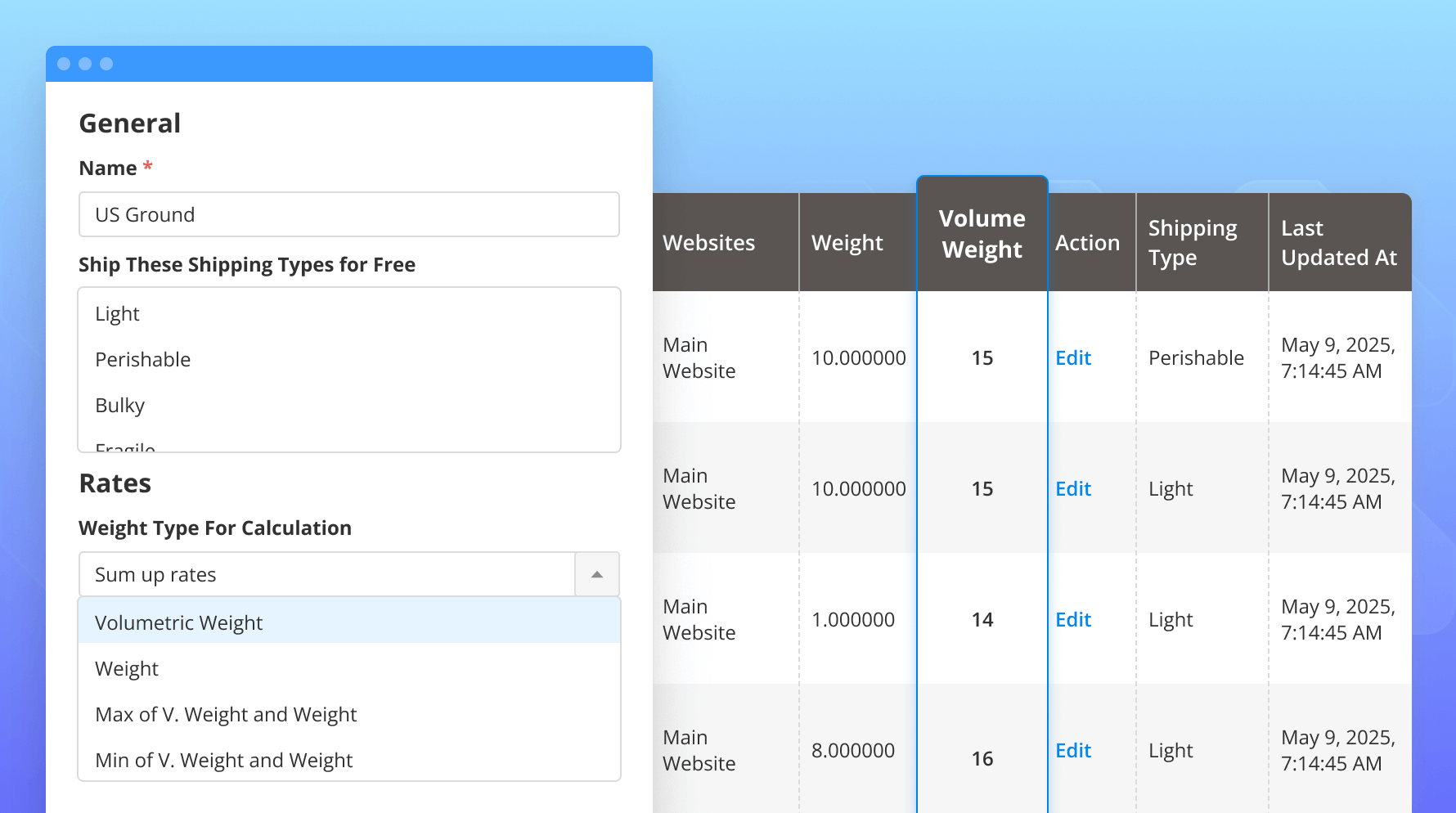Screen dimensions: 1456x813
Task: Collapse the Weight Type dropdown arrow
Action: click(597, 574)
